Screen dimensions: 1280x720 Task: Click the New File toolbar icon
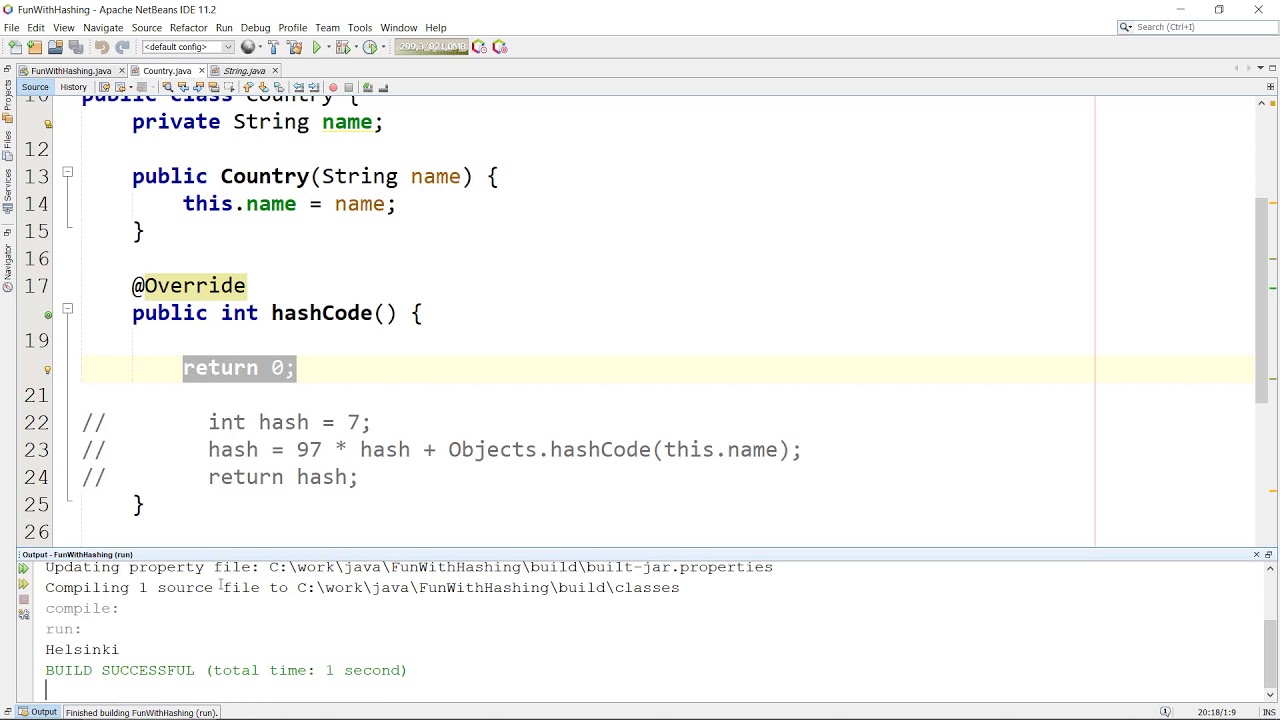15,47
